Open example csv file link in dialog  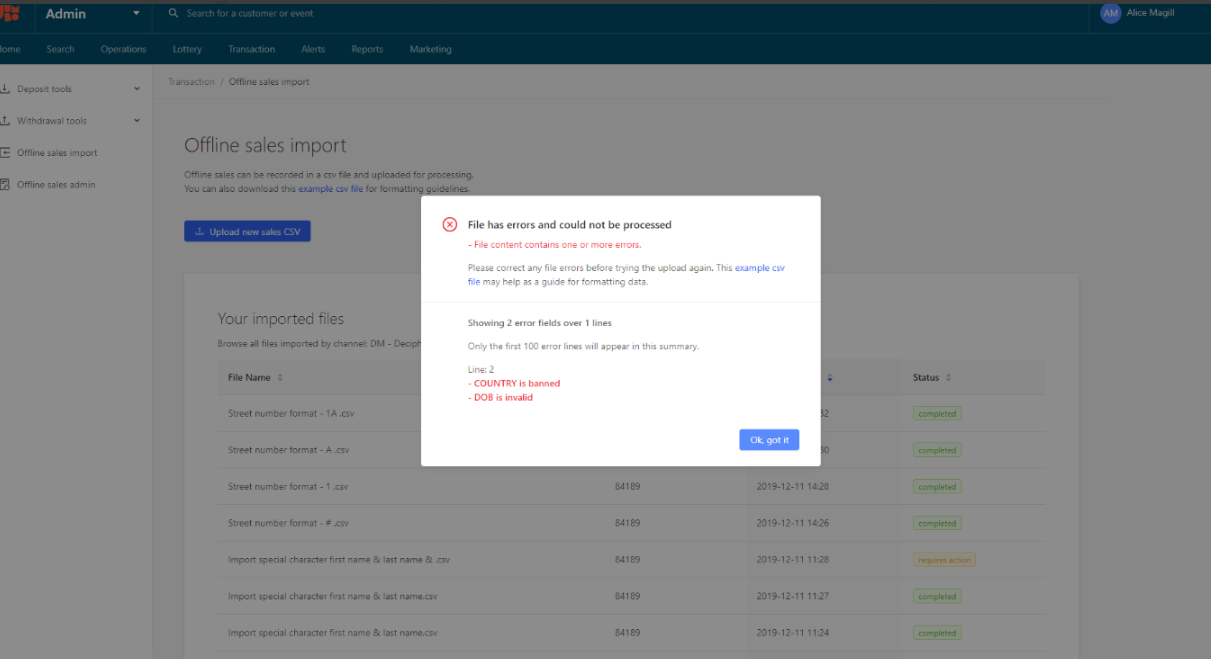pyautogui.click(x=761, y=269)
